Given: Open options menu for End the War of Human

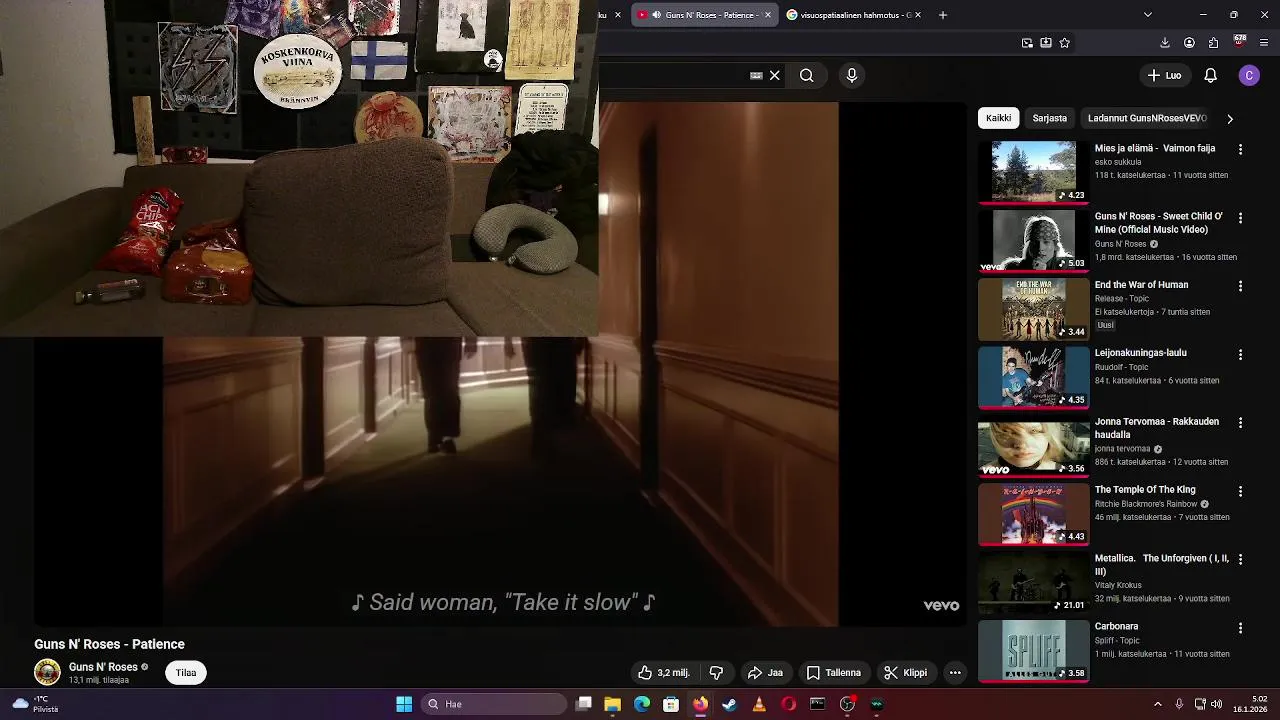Looking at the screenshot, I should coord(1240,286).
